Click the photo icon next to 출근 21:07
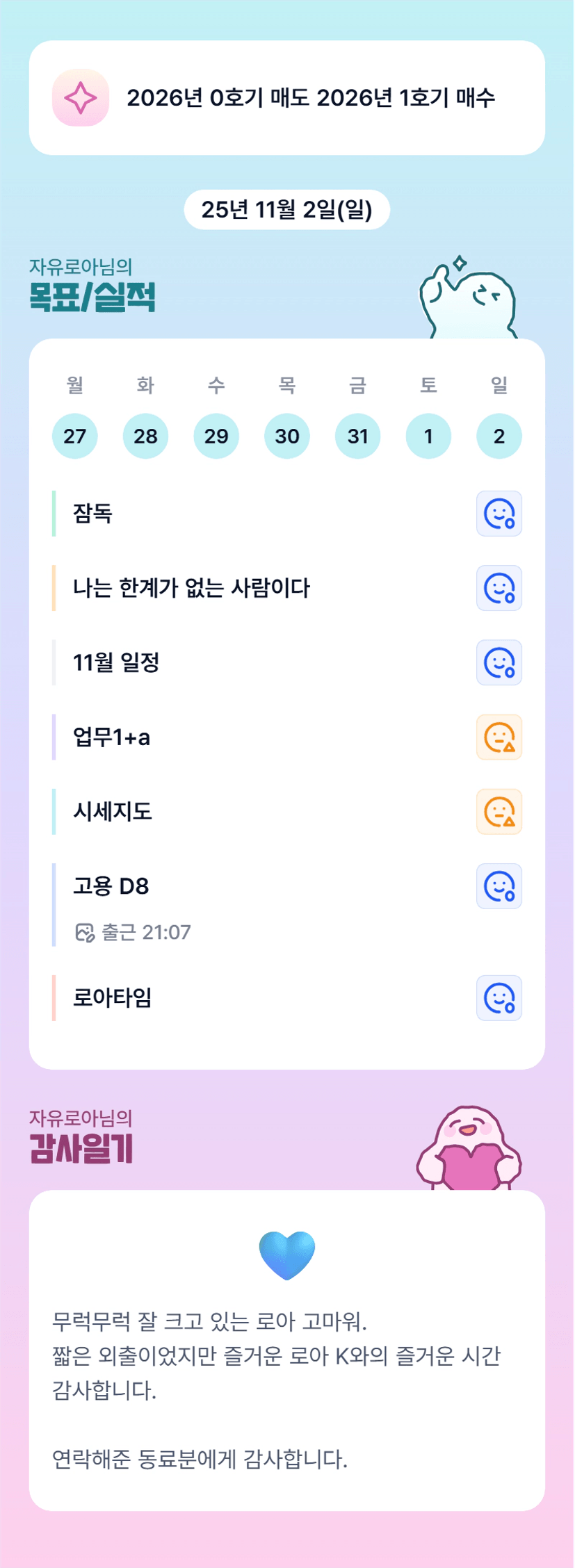The height and width of the screenshot is (1568, 575). [84, 933]
